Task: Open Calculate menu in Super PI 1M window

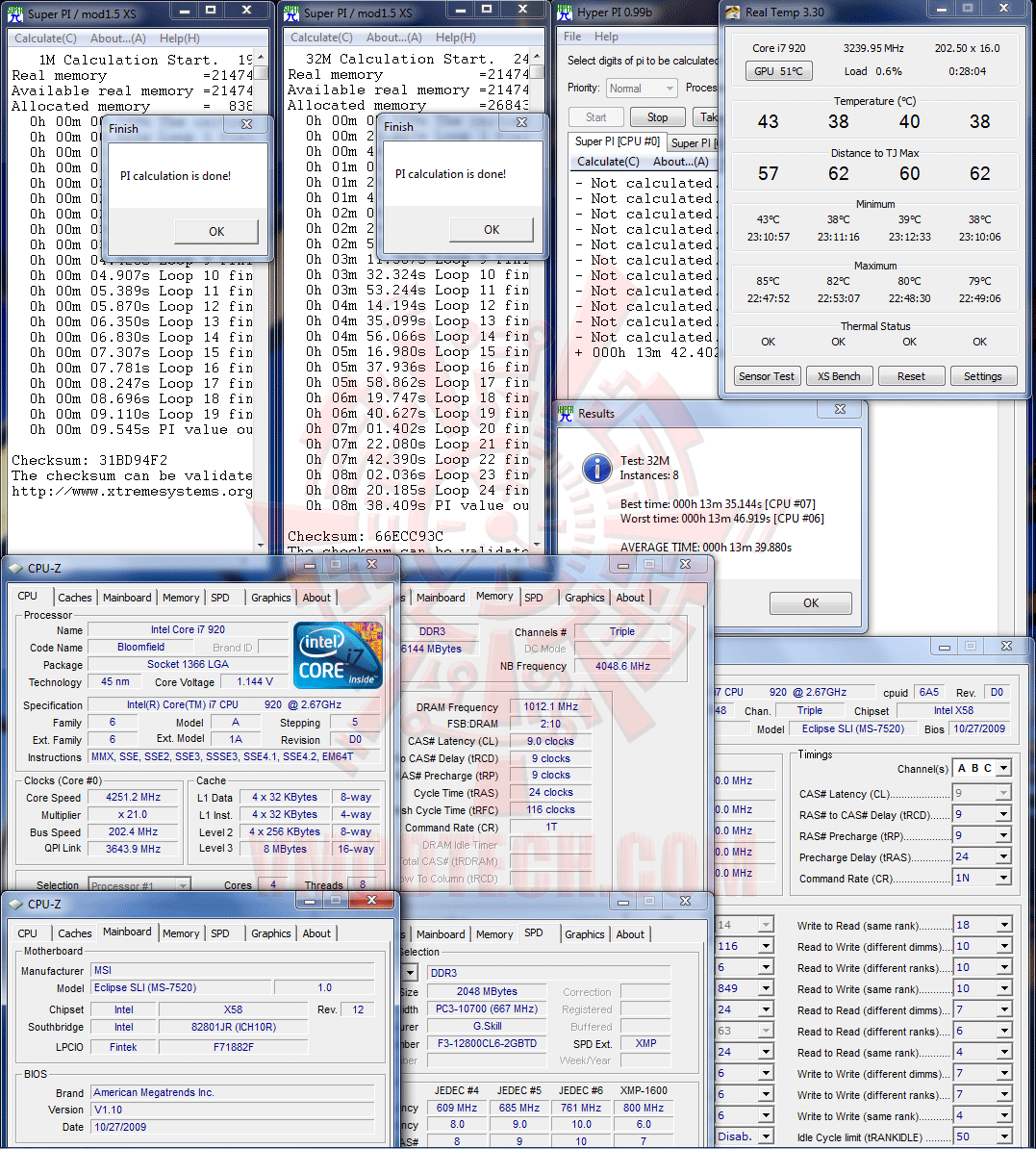Action: pyautogui.click(x=45, y=38)
